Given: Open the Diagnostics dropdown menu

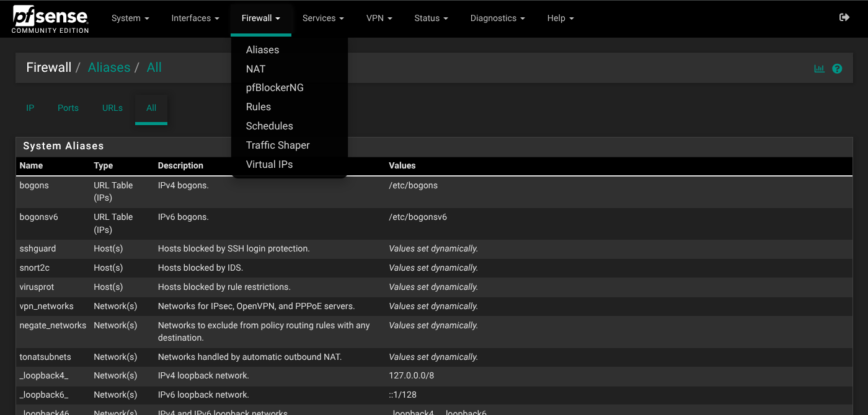Looking at the screenshot, I should [x=497, y=18].
